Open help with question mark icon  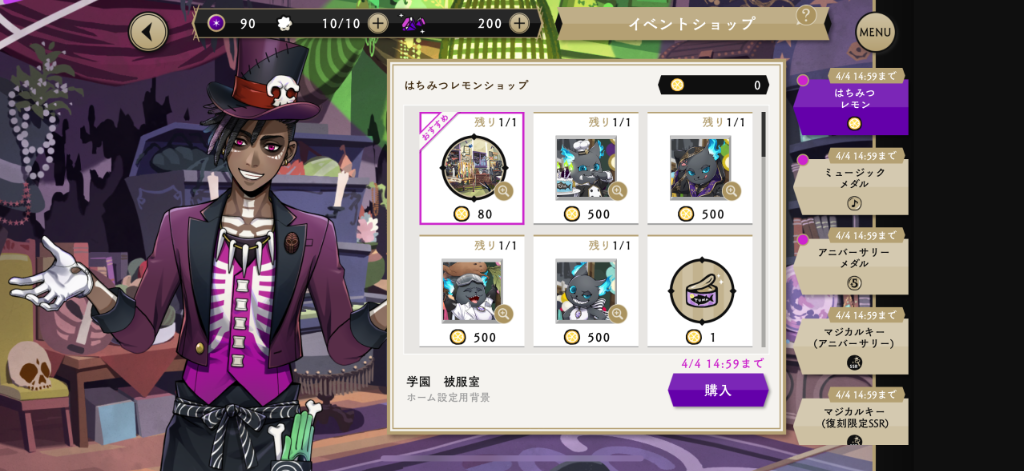point(807,14)
